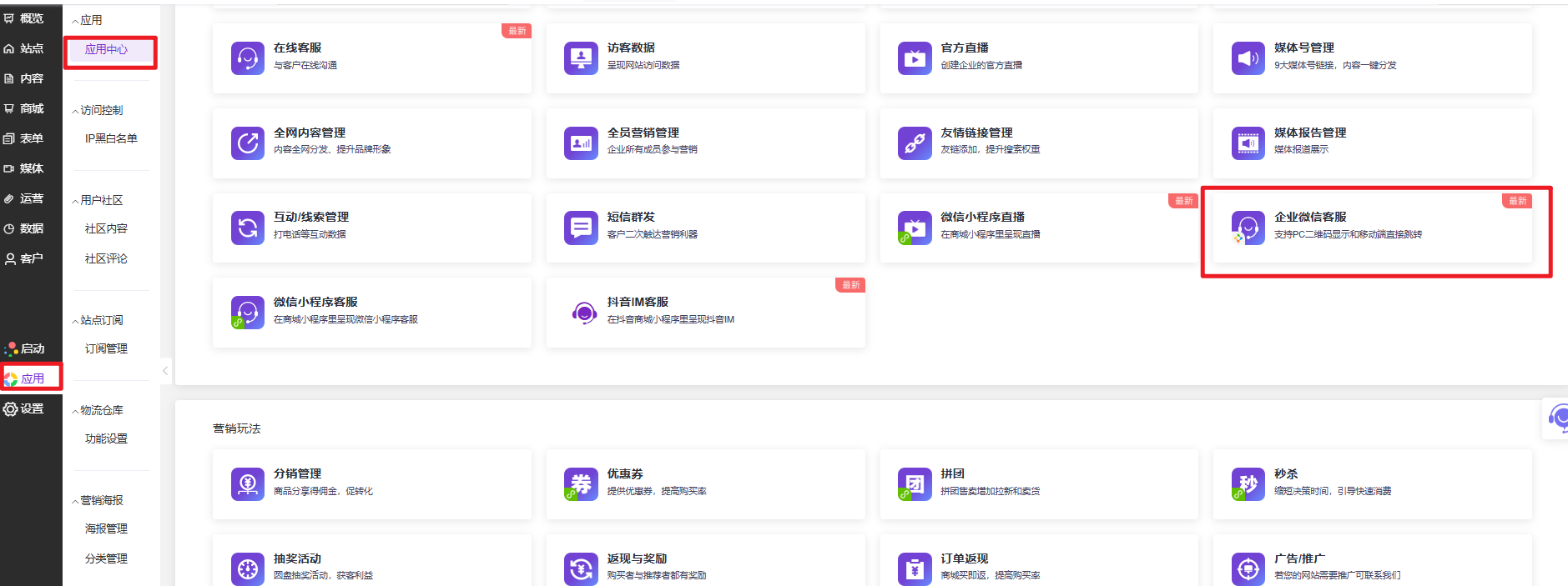
Task: Collapse the secondary sidebar with arrow handle
Action: coord(165,370)
